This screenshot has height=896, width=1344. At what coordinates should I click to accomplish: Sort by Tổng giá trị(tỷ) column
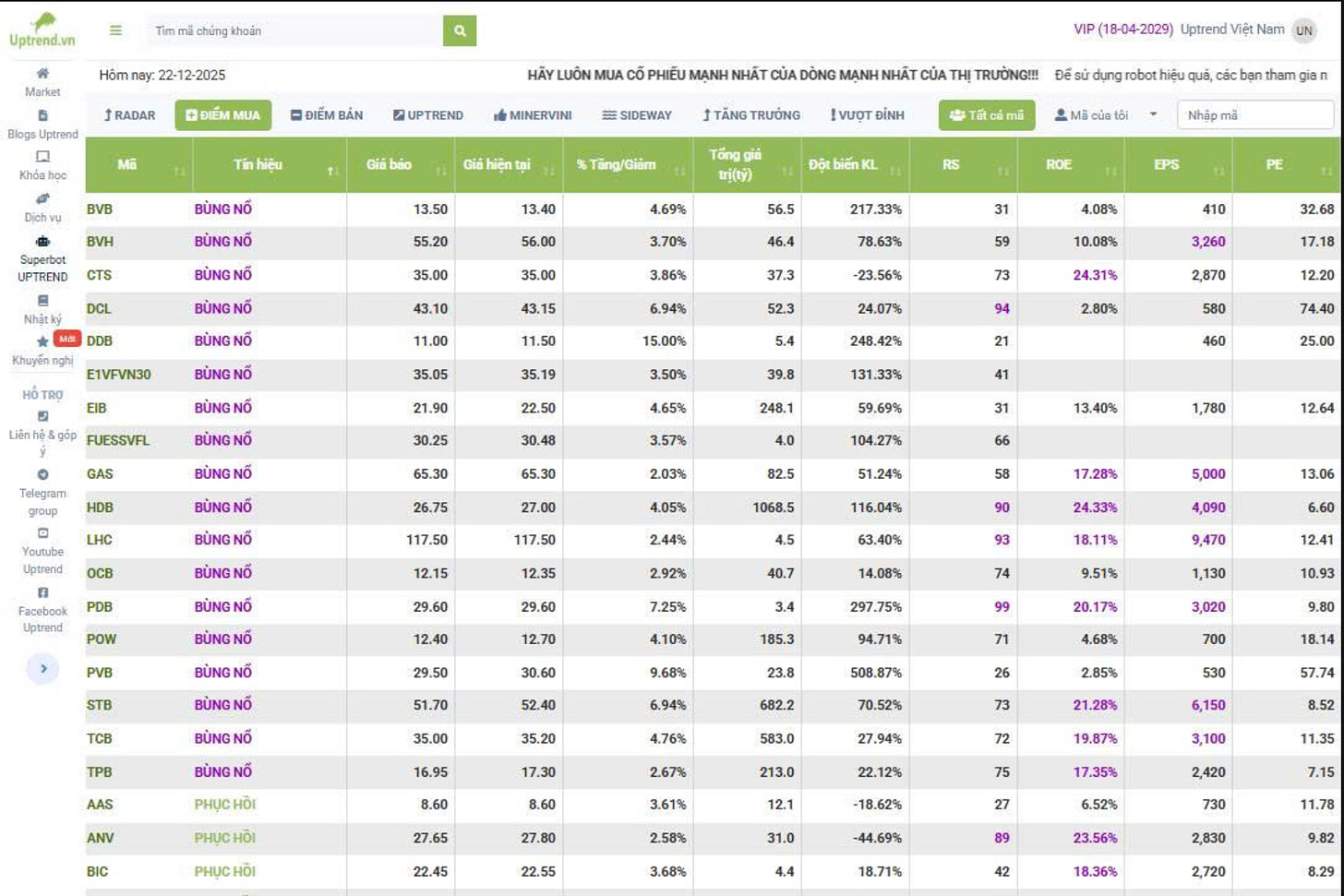tap(747, 165)
